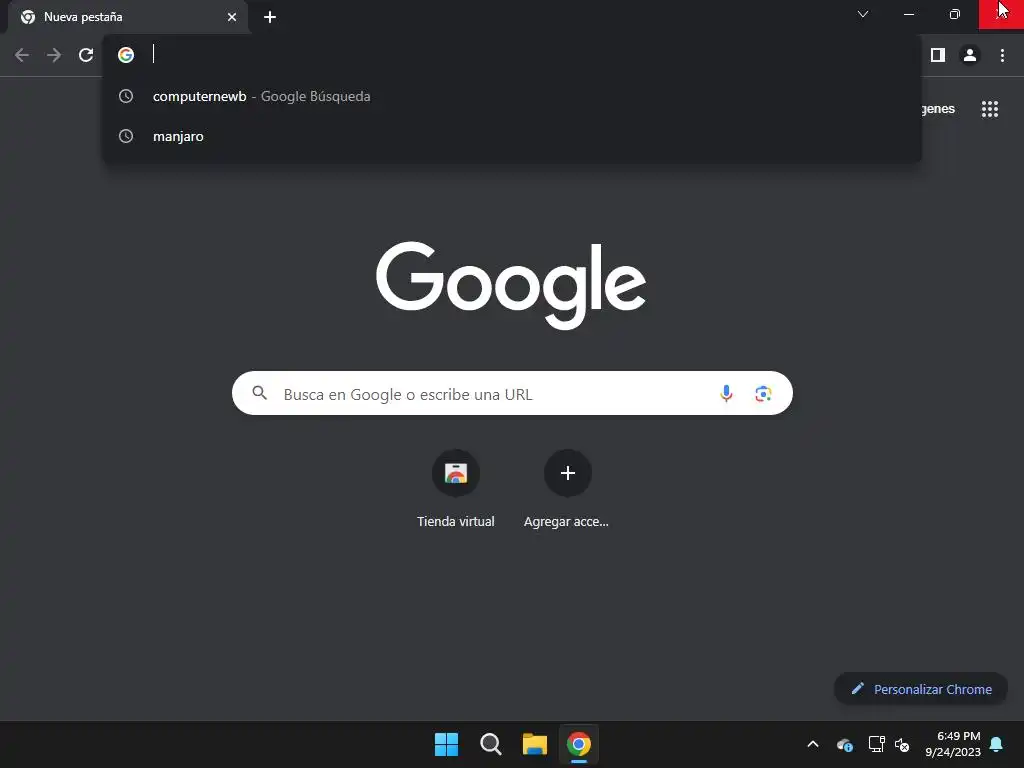Open Chrome's three-dot menu

(x=1002, y=55)
